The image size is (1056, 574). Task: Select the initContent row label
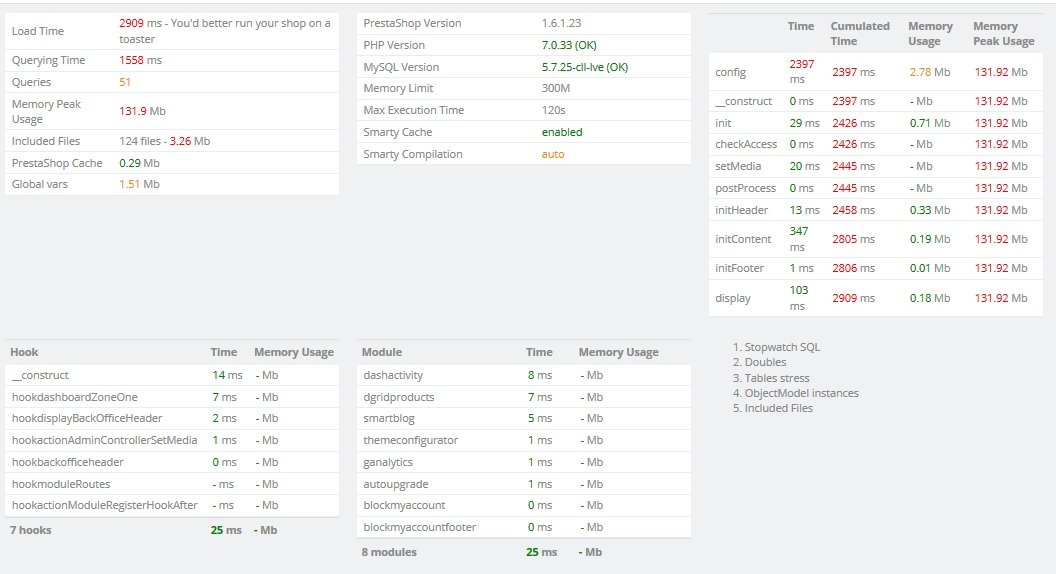[743, 239]
